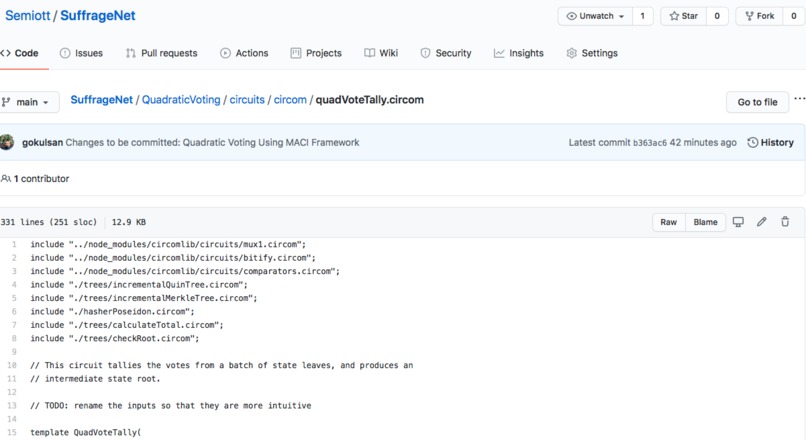Open the Settings tab
This screenshot has height=440, width=806.
point(592,53)
